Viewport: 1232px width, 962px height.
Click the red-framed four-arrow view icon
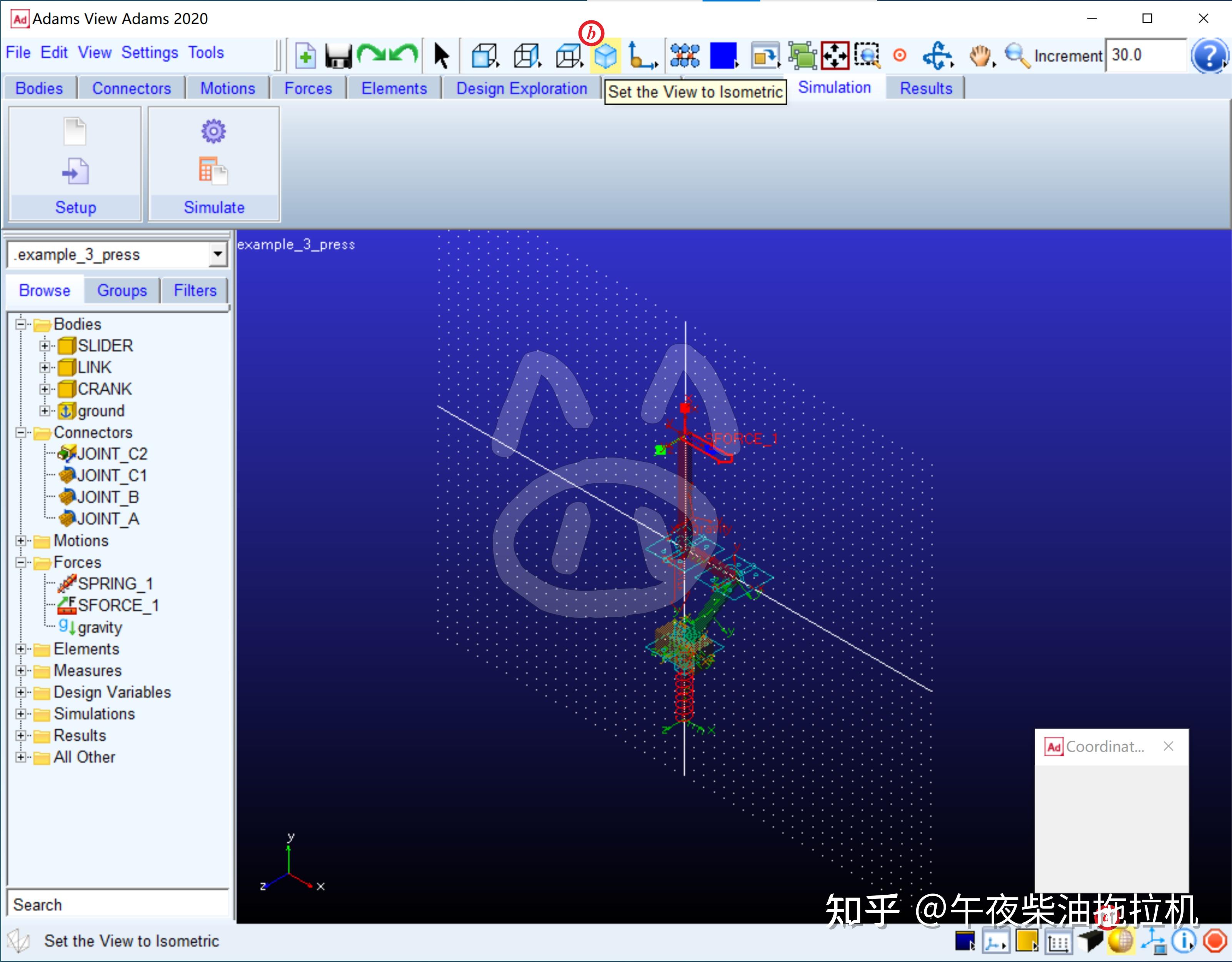pyautogui.click(x=835, y=56)
